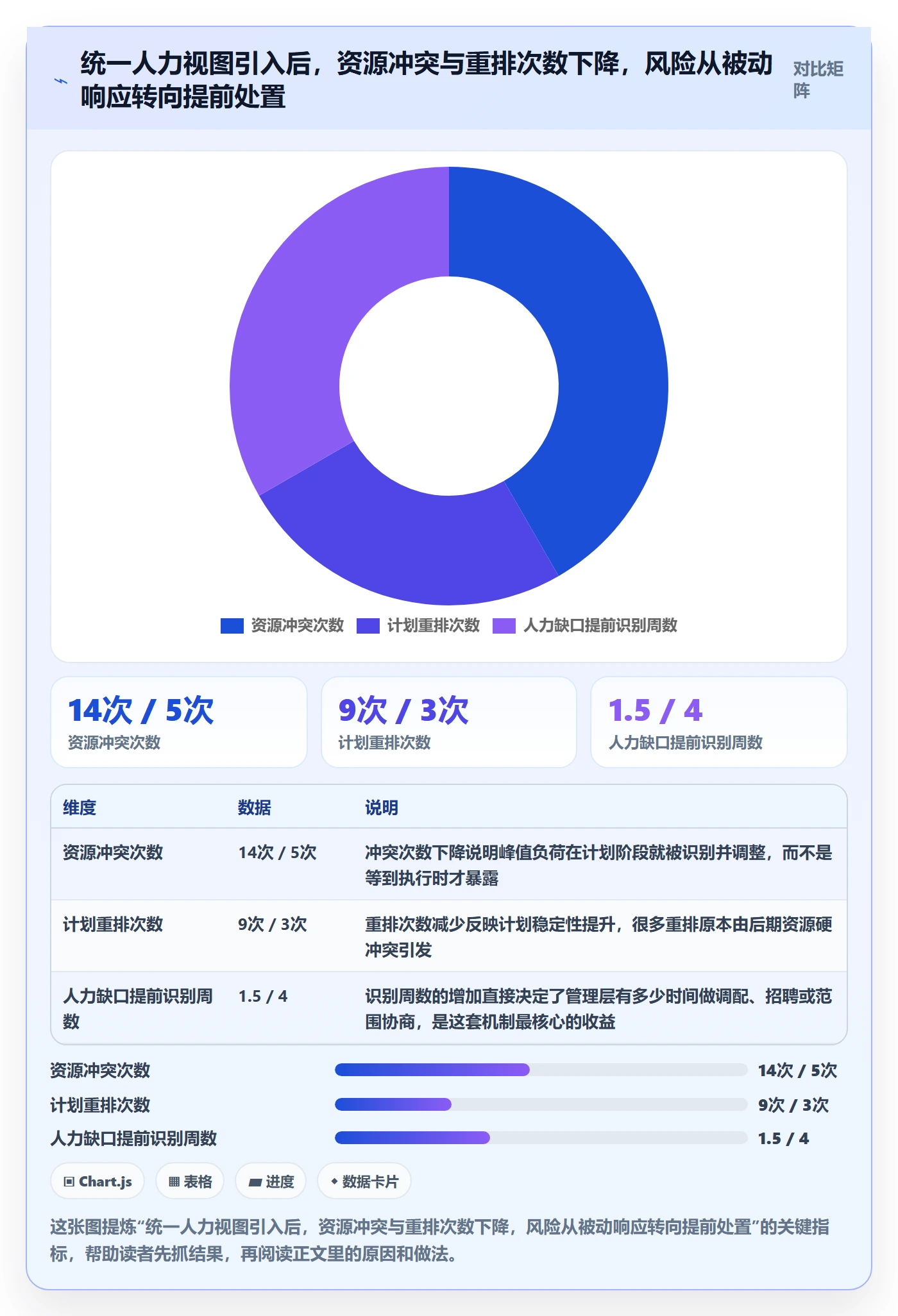The height and width of the screenshot is (1316, 898).
Task: Click the large 14次 / 5次 stat card value
Action: 141,711
